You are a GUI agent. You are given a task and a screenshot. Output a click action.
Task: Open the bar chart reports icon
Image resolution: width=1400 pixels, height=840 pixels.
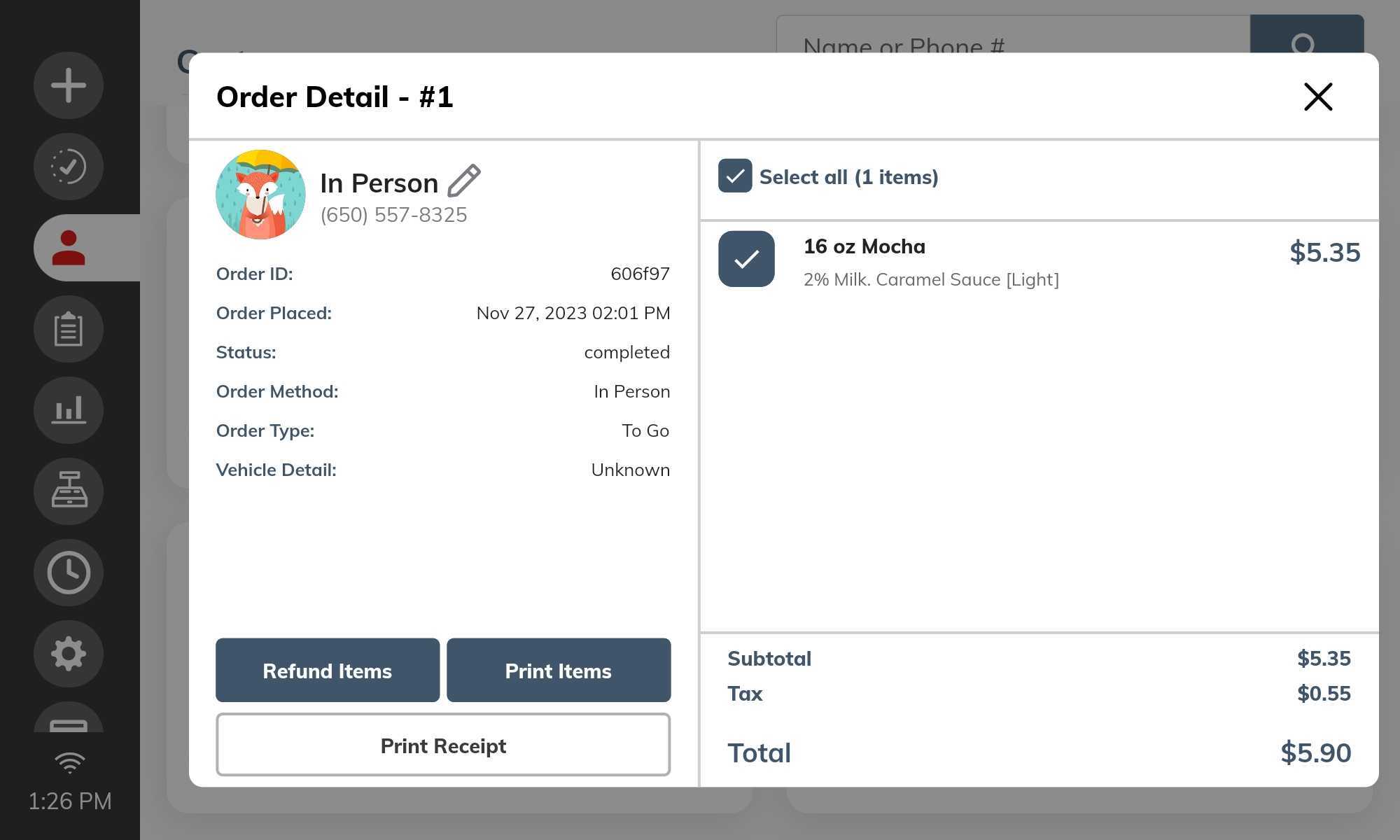[69, 410]
